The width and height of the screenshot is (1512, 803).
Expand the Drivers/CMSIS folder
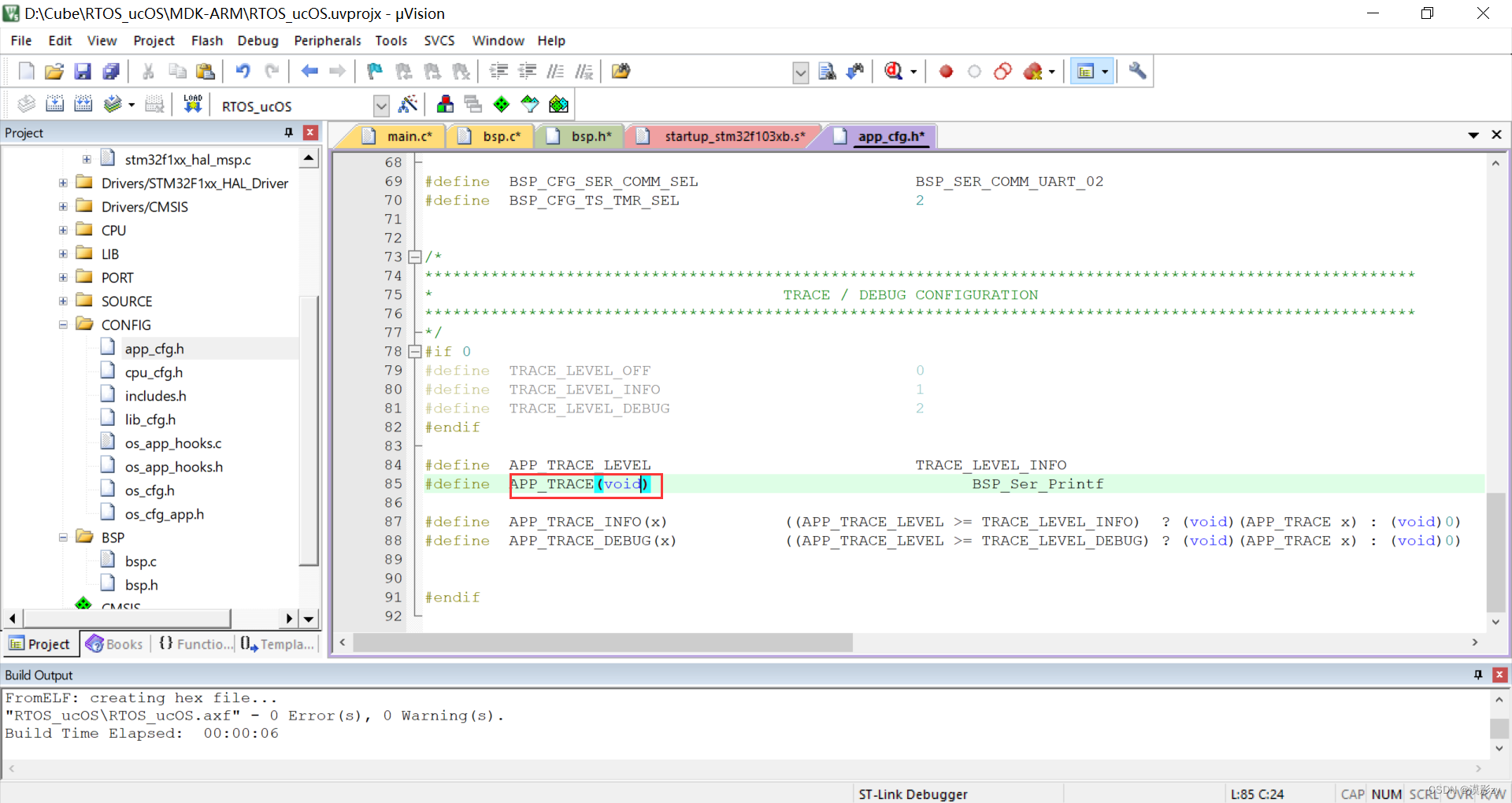(63, 206)
